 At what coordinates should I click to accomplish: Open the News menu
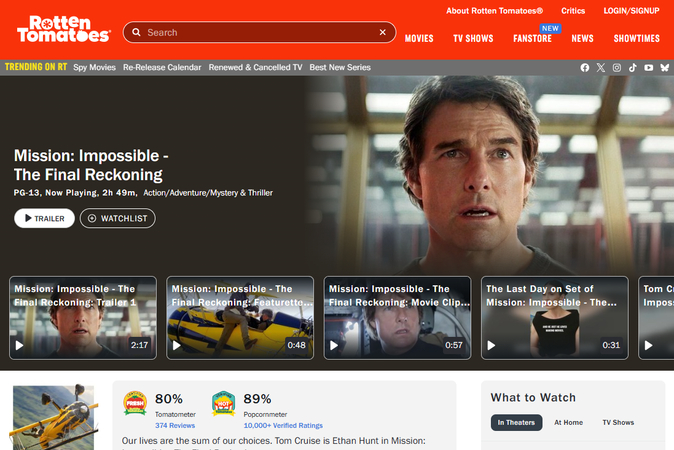tap(582, 38)
